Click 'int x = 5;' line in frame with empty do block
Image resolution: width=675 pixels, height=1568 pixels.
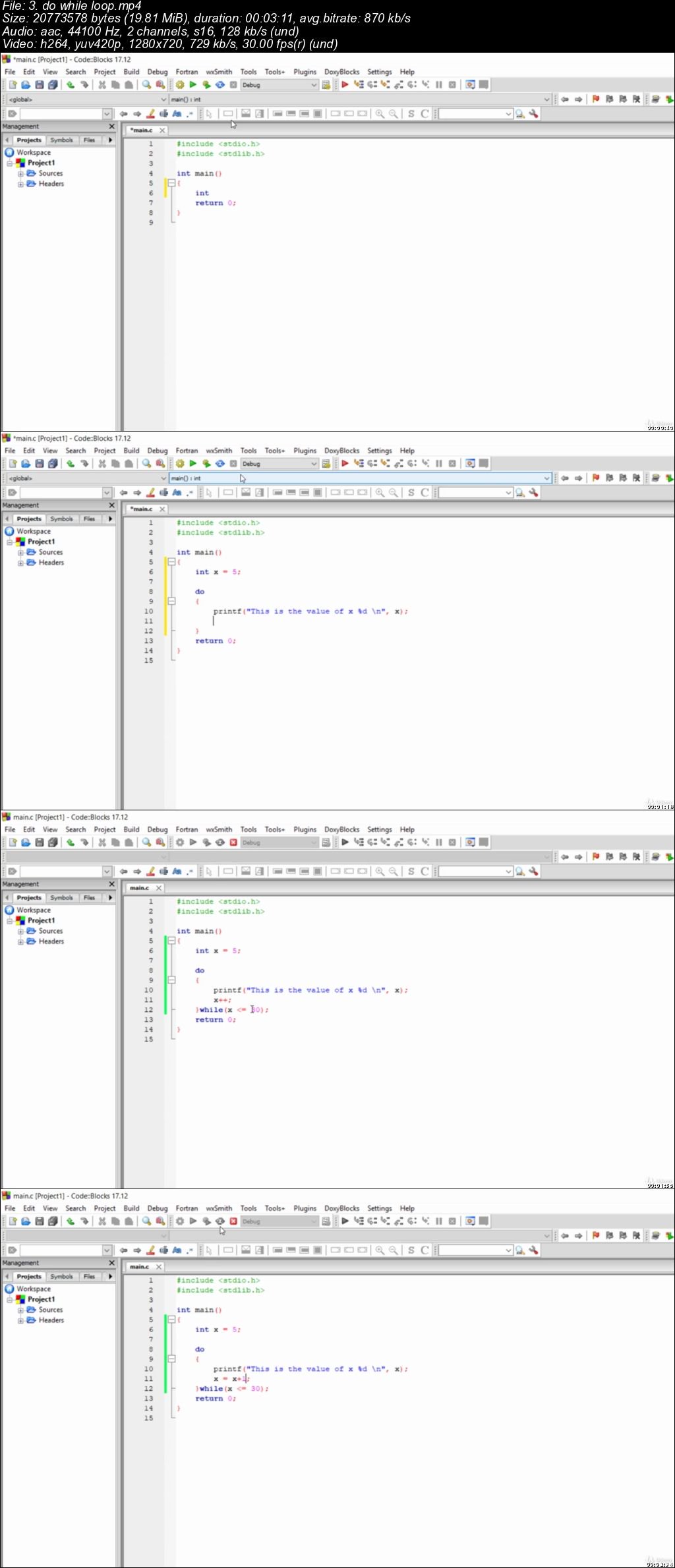click(x=218, y=572)
